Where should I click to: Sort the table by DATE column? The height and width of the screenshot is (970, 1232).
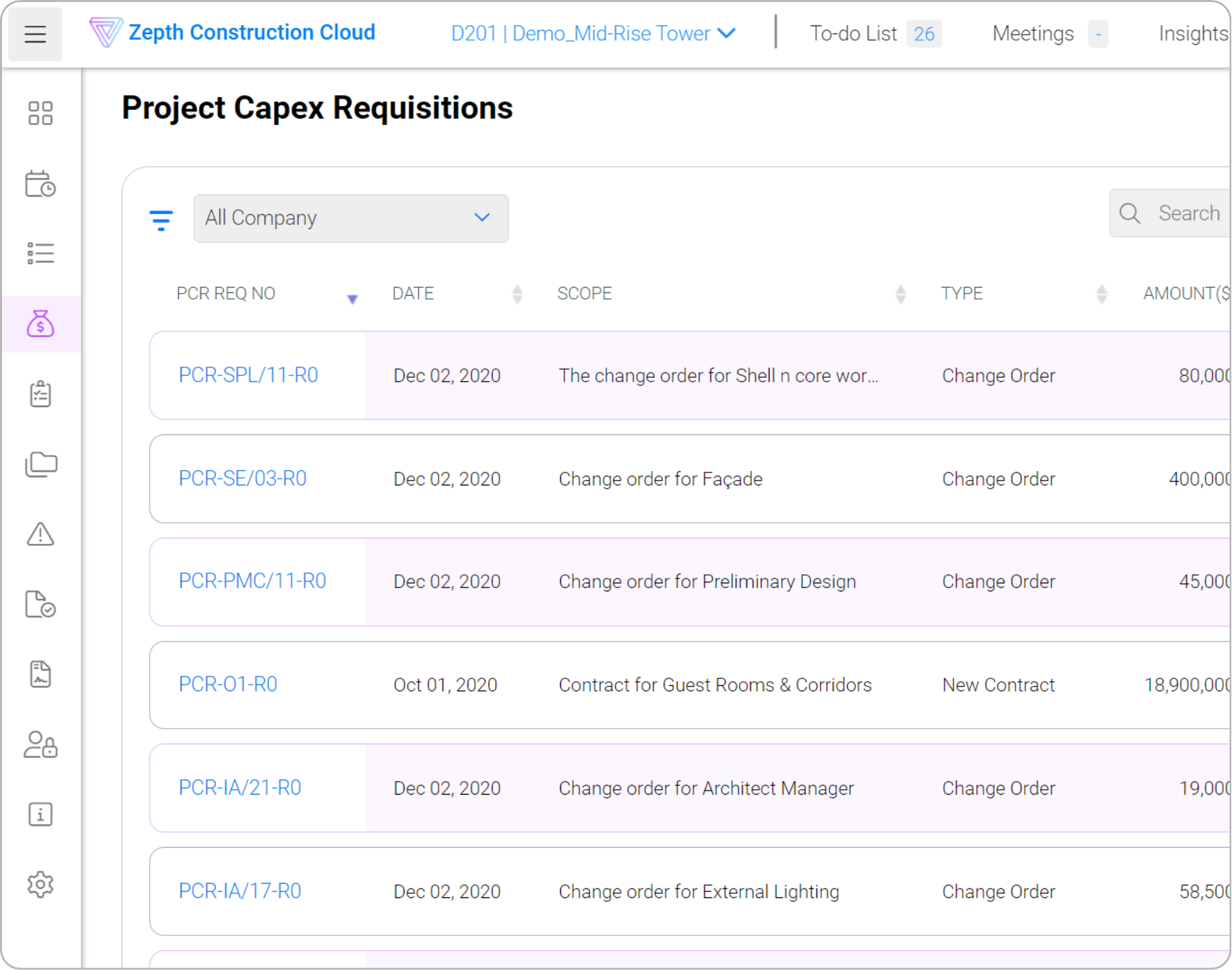point(517,294)
